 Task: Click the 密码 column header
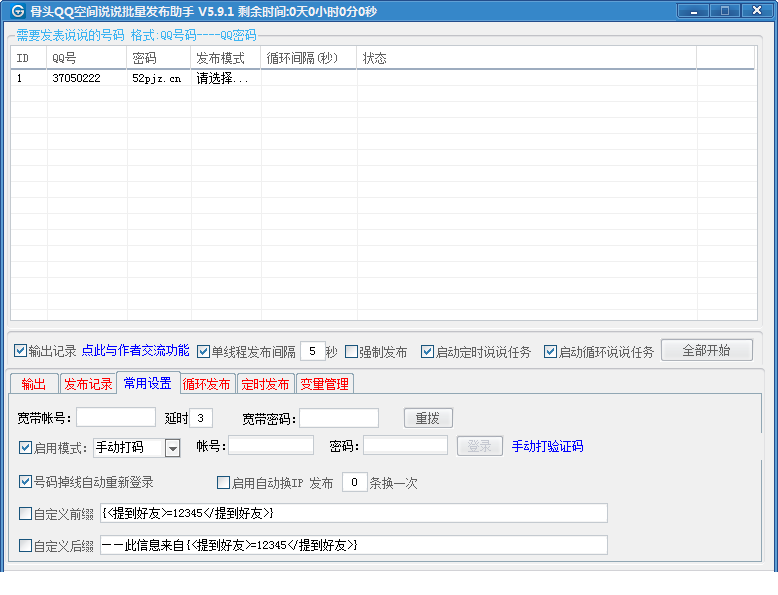point(159,58)
